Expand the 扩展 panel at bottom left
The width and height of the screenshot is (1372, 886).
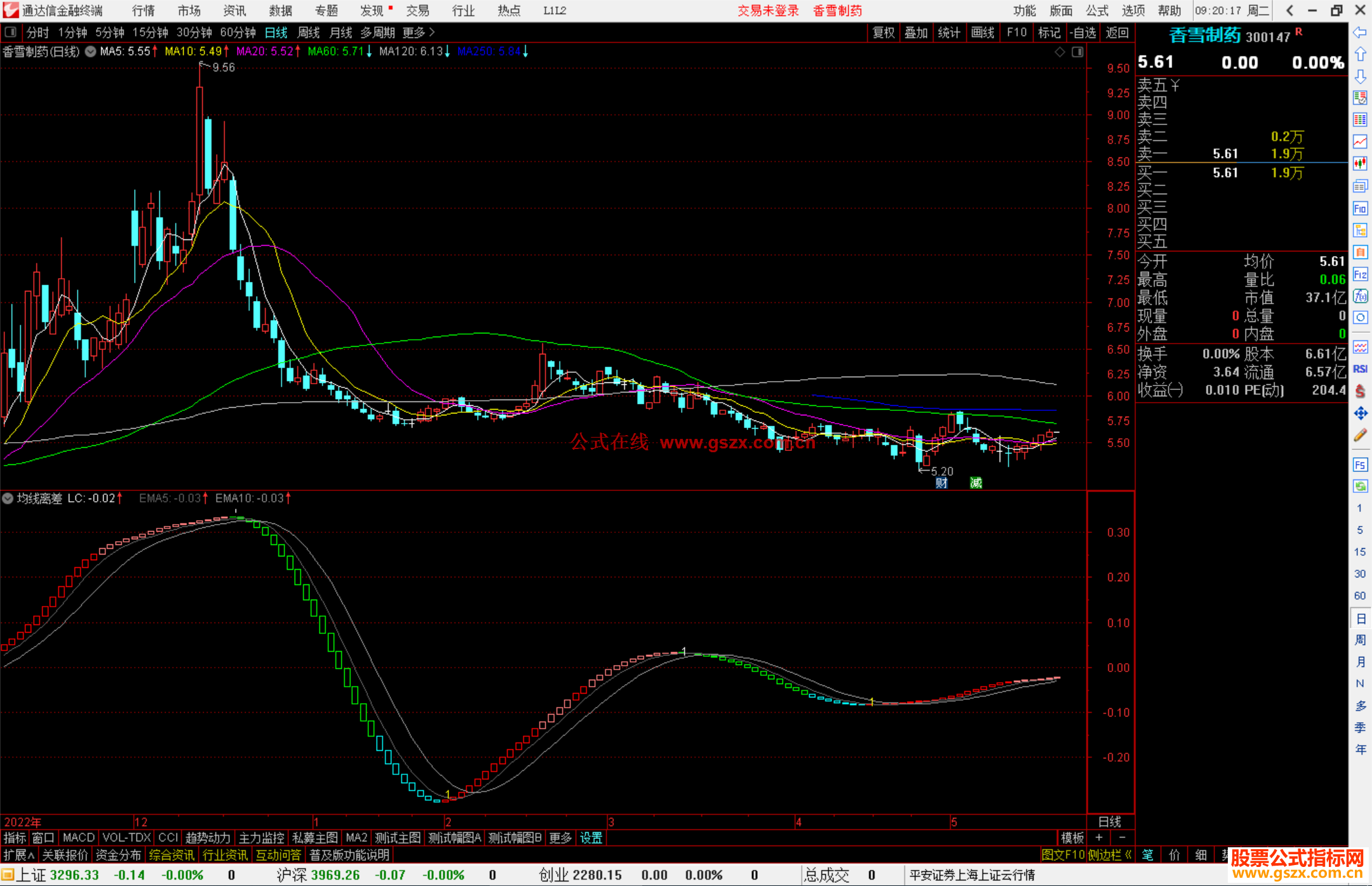pyautogui.click(x=19, y=855)
